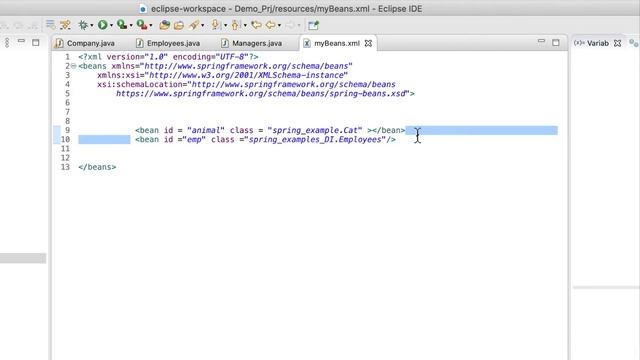Close the Variables view tab

[x=618, y=43]
